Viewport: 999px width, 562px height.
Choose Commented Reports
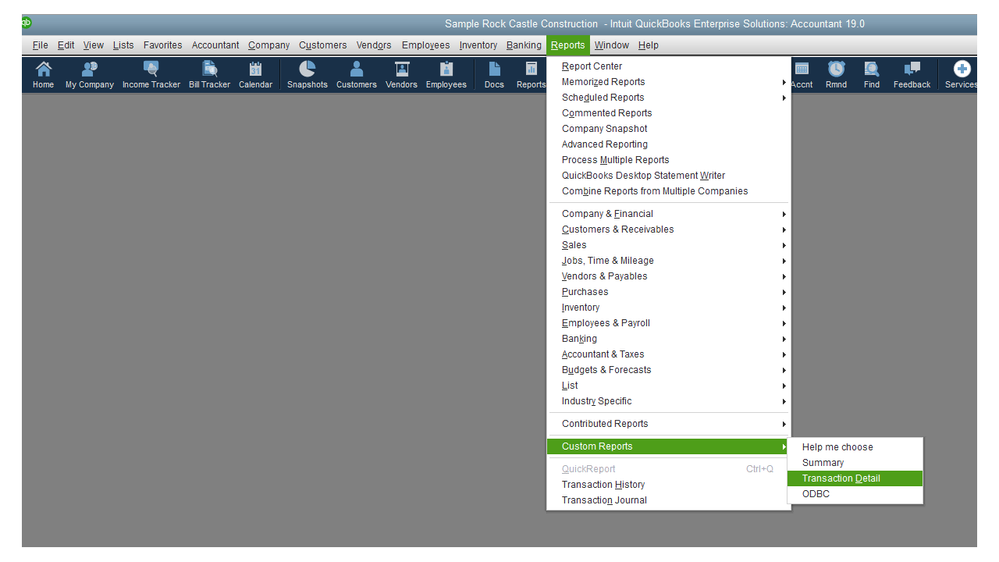click(669, 113)
